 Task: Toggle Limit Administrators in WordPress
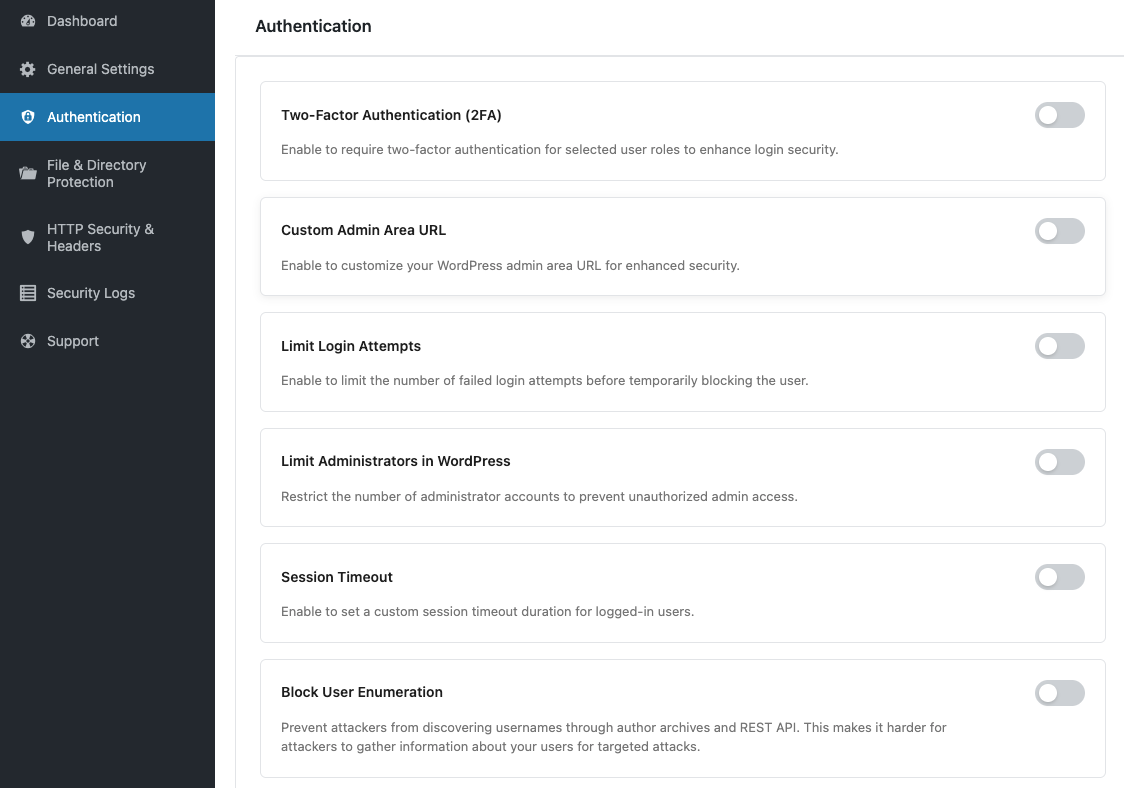(1059, 462)
